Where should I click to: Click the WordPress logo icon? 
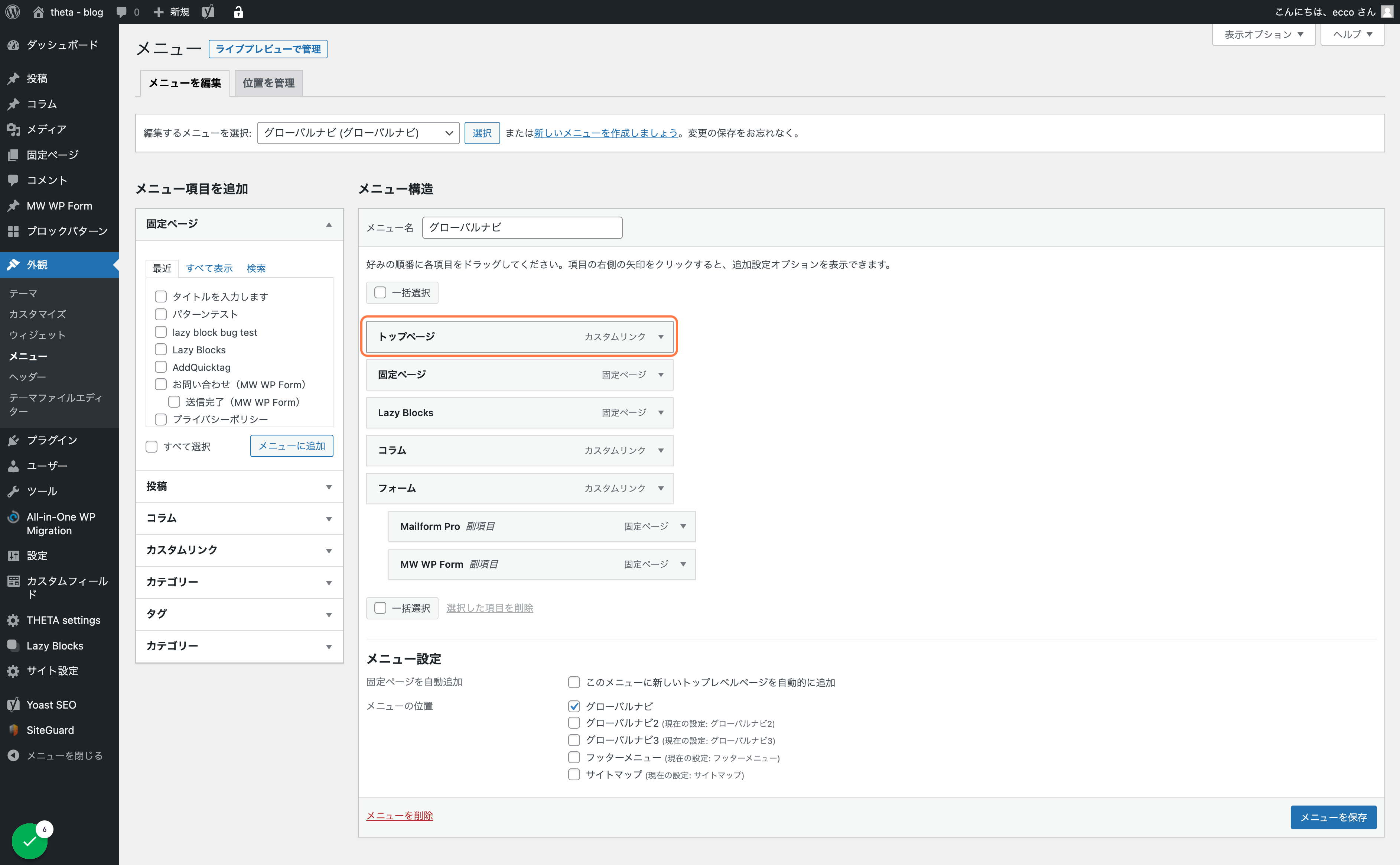pos(13,12)
